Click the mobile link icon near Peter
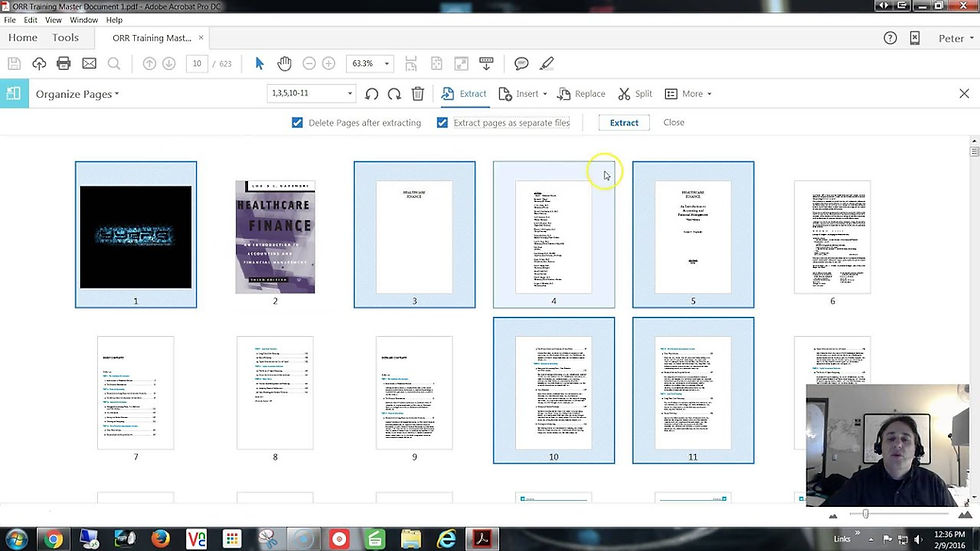 915,38
